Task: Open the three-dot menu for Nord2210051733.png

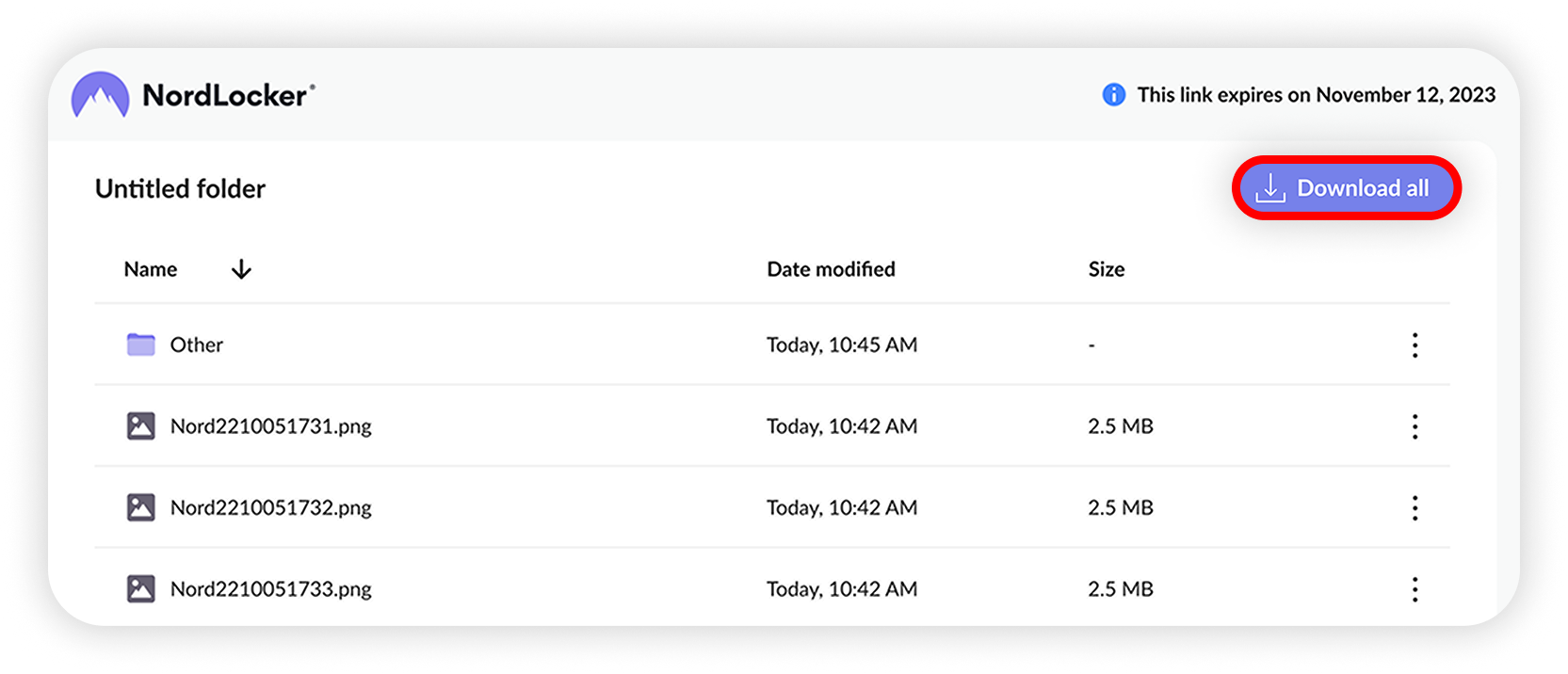Action: 1414,589
